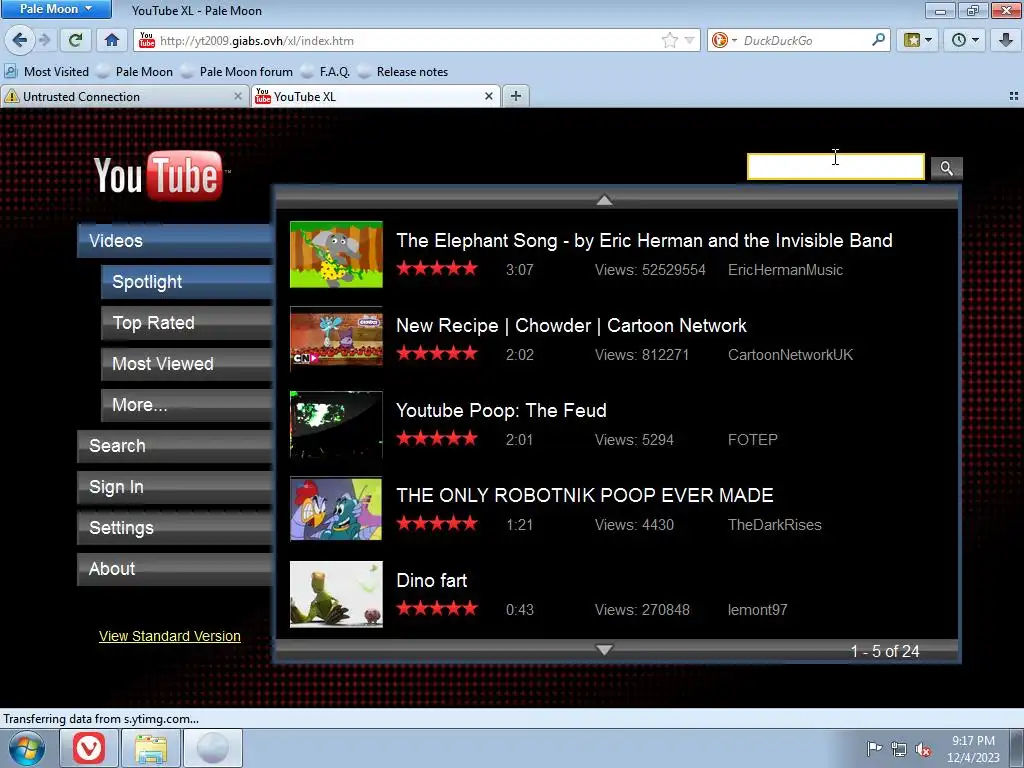
Task: Open the URL history dropdown arrow
Action: coord(689,40)
